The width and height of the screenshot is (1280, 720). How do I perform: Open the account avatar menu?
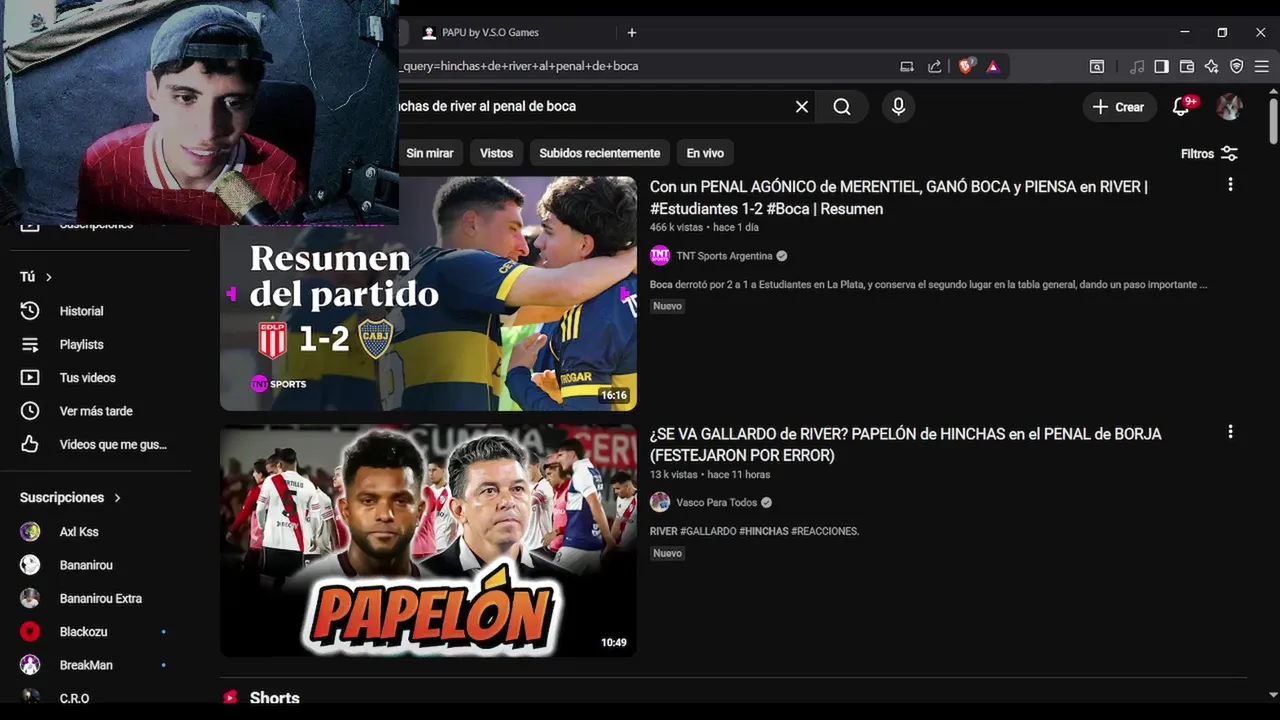click(1229, 107)
